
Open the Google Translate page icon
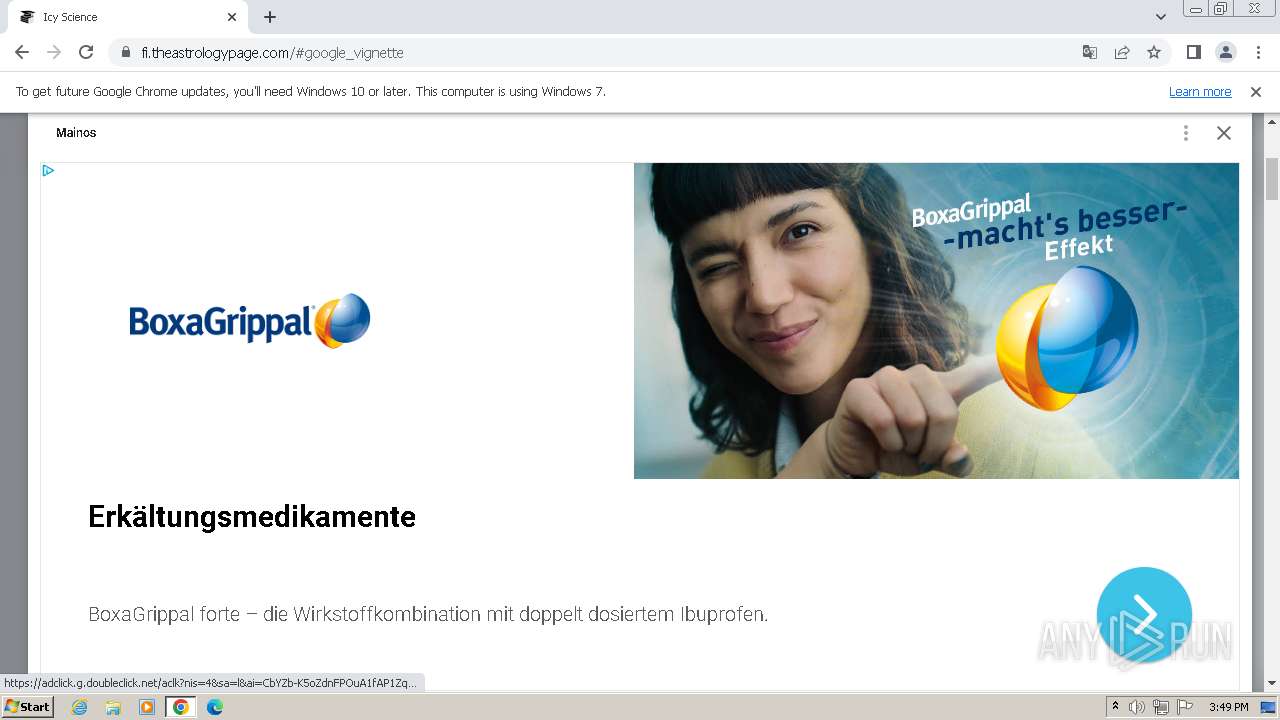(x=1090, y=52)
